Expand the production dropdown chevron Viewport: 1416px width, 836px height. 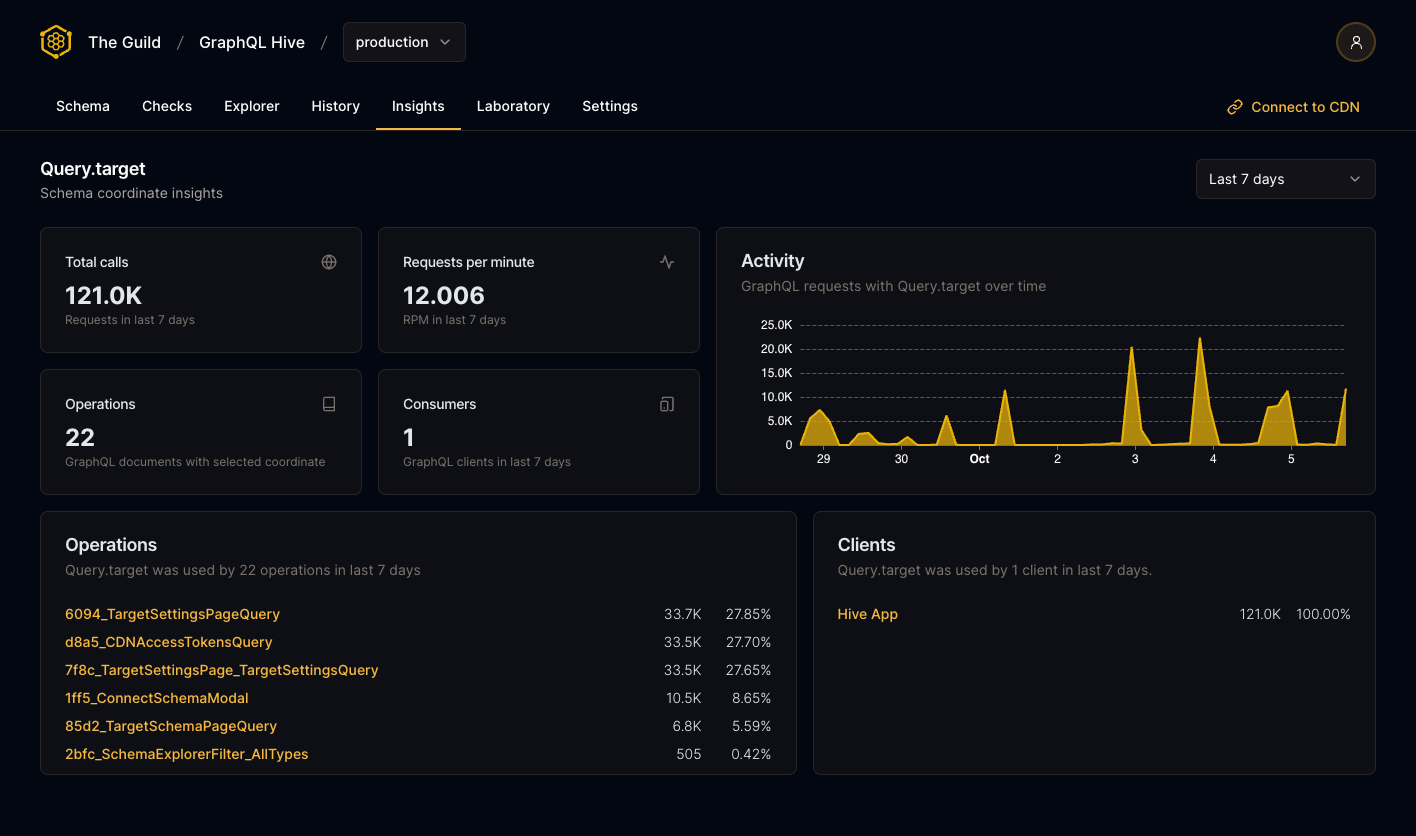coord(446,42)
